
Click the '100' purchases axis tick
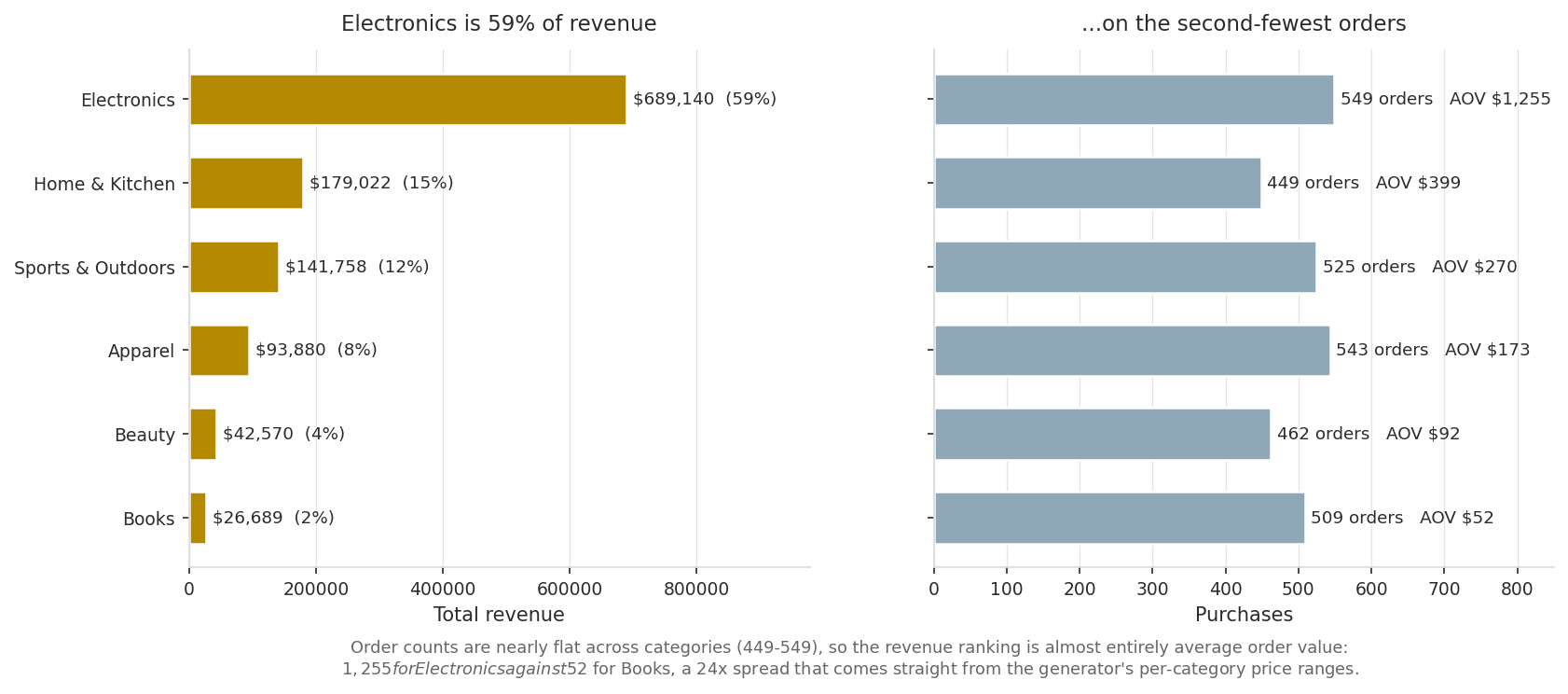click(1007, 590)
